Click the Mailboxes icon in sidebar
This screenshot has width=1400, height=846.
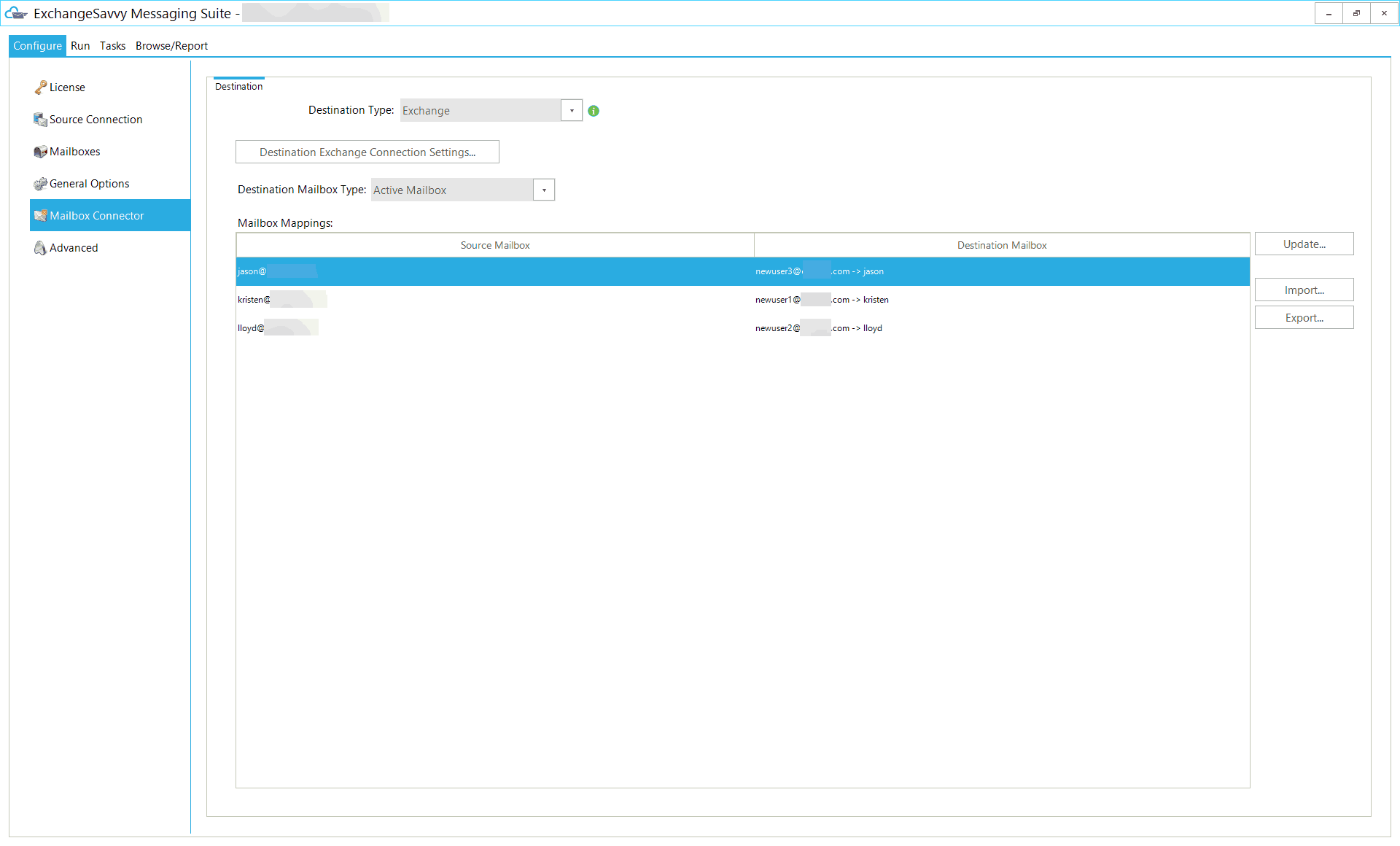[40, 152]
